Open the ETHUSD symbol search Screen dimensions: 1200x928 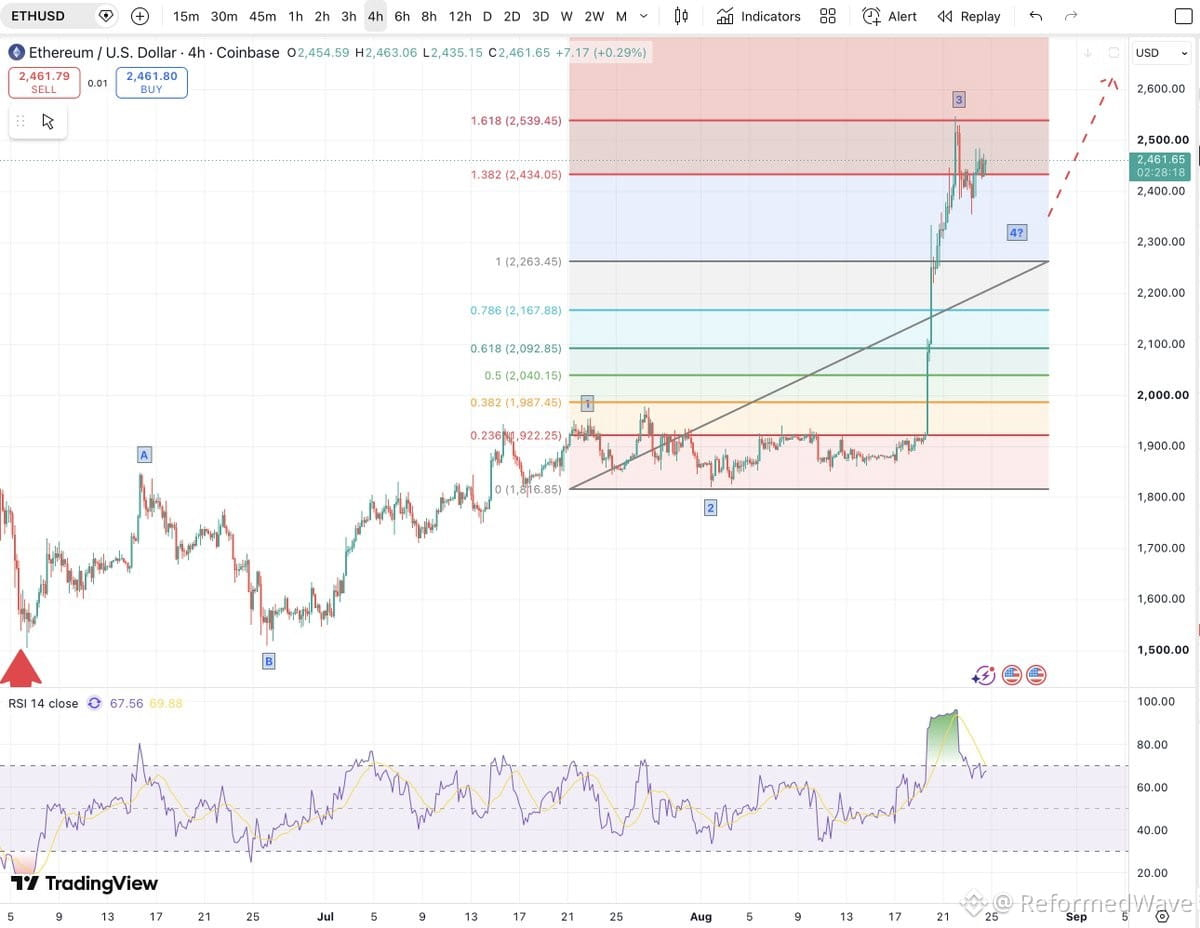38,16
